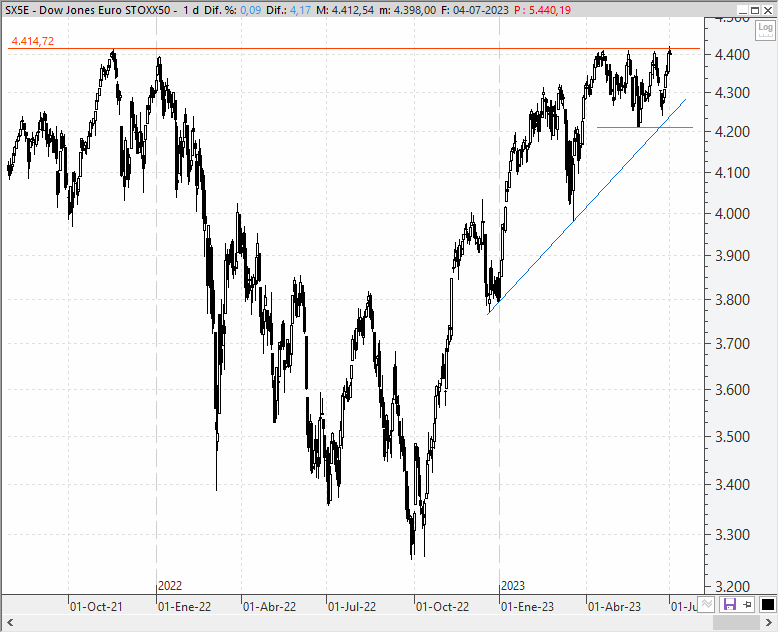Click the gray double-chevron zigzag icon
This screenshot has width=779, height=633.
tap(707, 605)
